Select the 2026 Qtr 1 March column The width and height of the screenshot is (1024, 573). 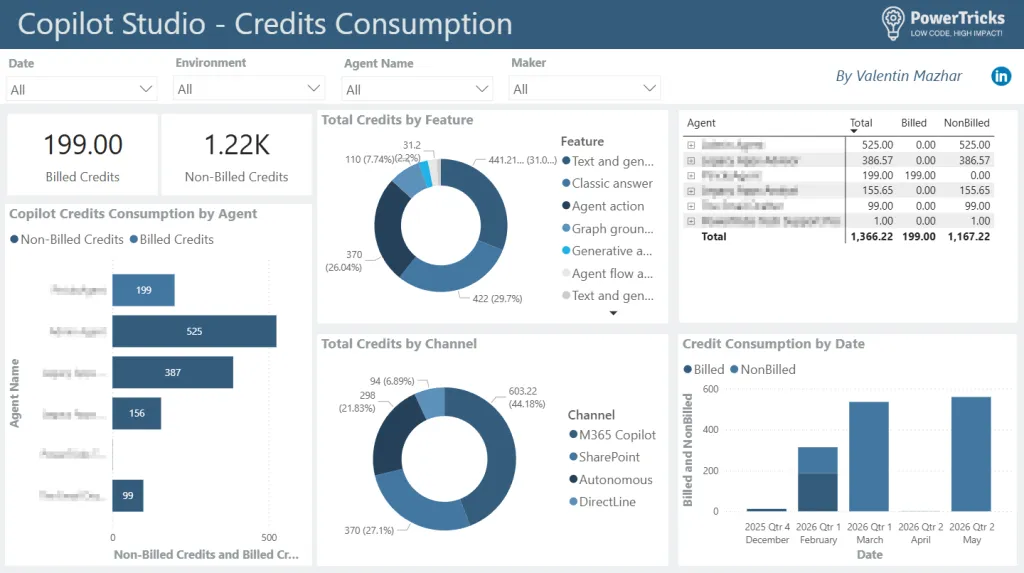pyautogui.click(x=869, y=456)
